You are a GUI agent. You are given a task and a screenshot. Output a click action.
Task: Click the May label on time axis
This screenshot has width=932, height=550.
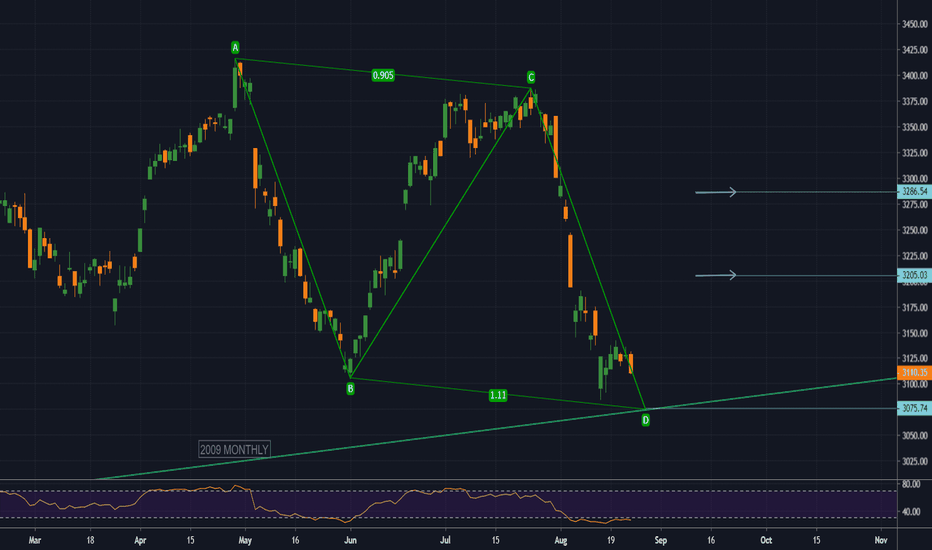pyautogui.click(x=245, y=540)
